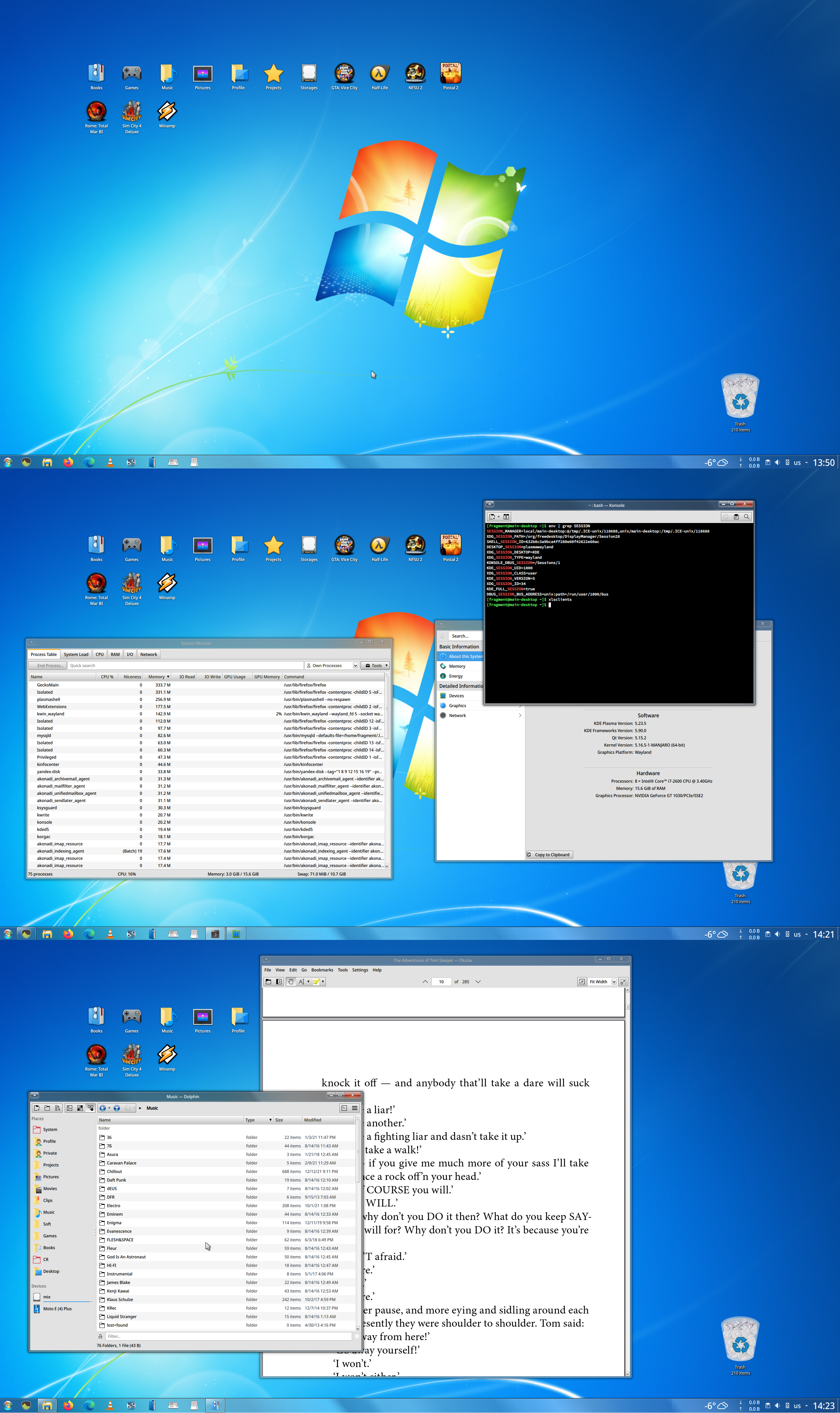
Task: Switch to System Load tab
Action: click(76, 654)
